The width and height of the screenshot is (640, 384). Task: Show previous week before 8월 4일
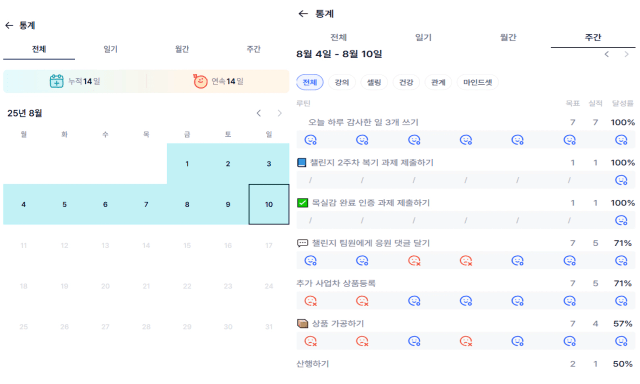607,54
